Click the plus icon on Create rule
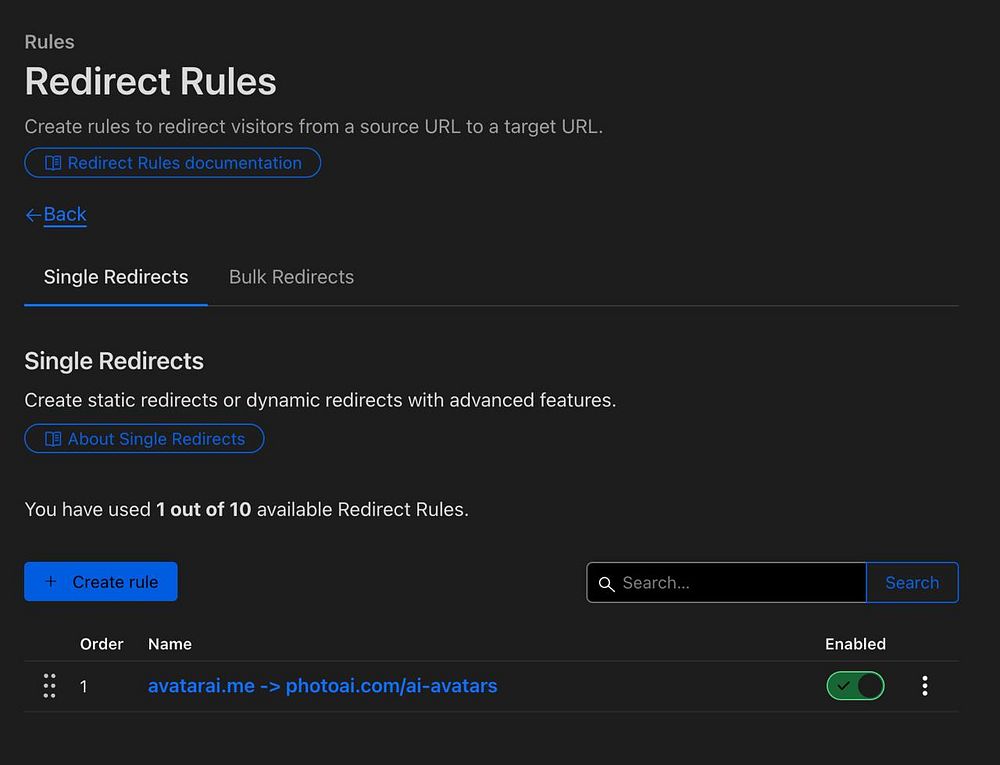Image resolution: width=1000 pixels, height=765 pixels. (52, 582)
